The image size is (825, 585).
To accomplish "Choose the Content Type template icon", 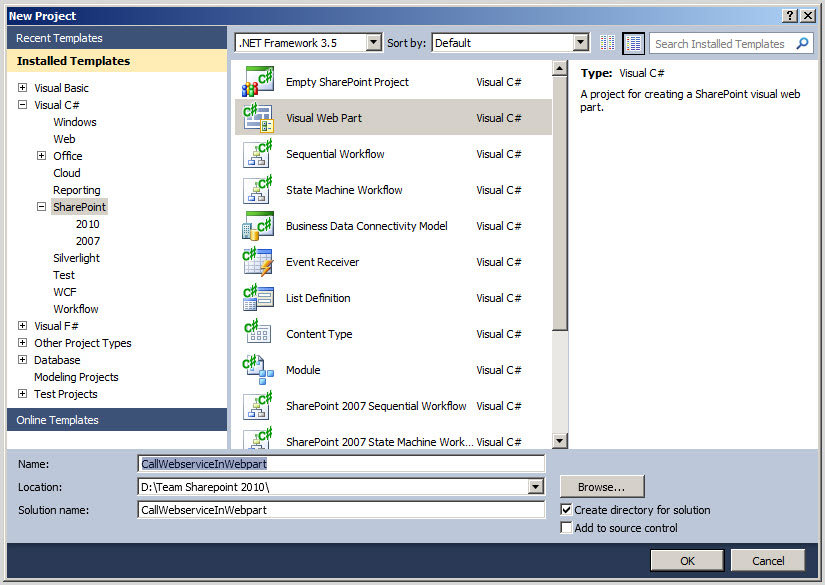I will [257, 334].
